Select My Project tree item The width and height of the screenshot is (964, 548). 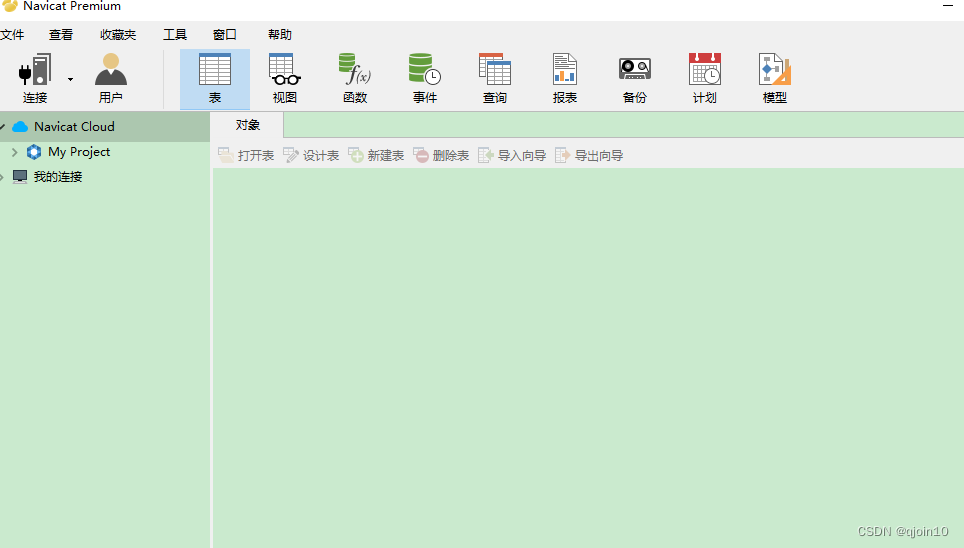[79, 152]
